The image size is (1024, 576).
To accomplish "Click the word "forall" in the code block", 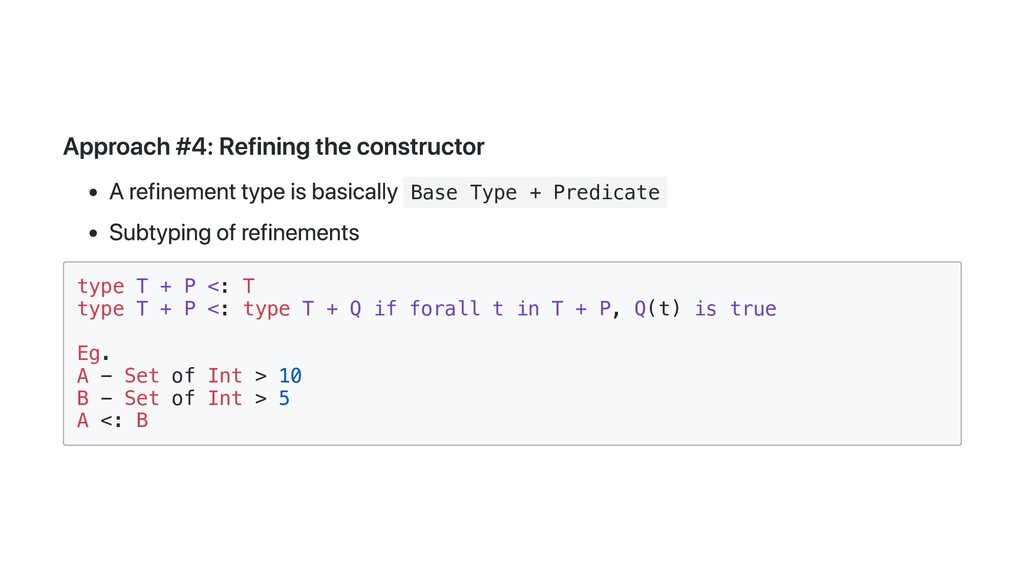I will [x=445, y=308].
